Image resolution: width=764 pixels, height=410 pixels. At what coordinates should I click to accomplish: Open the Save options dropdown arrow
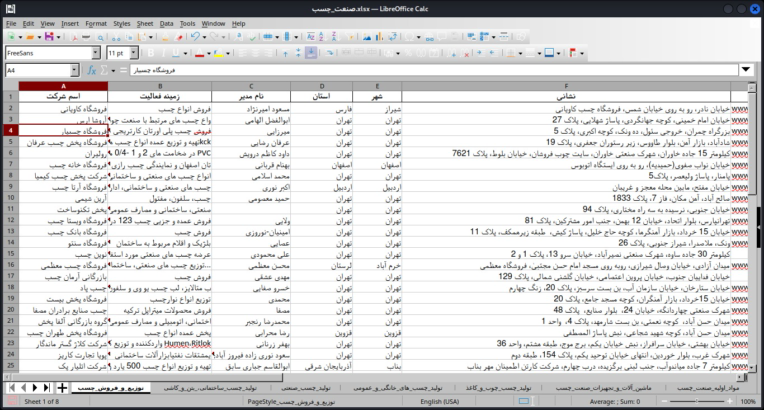(x=58, y=38)
